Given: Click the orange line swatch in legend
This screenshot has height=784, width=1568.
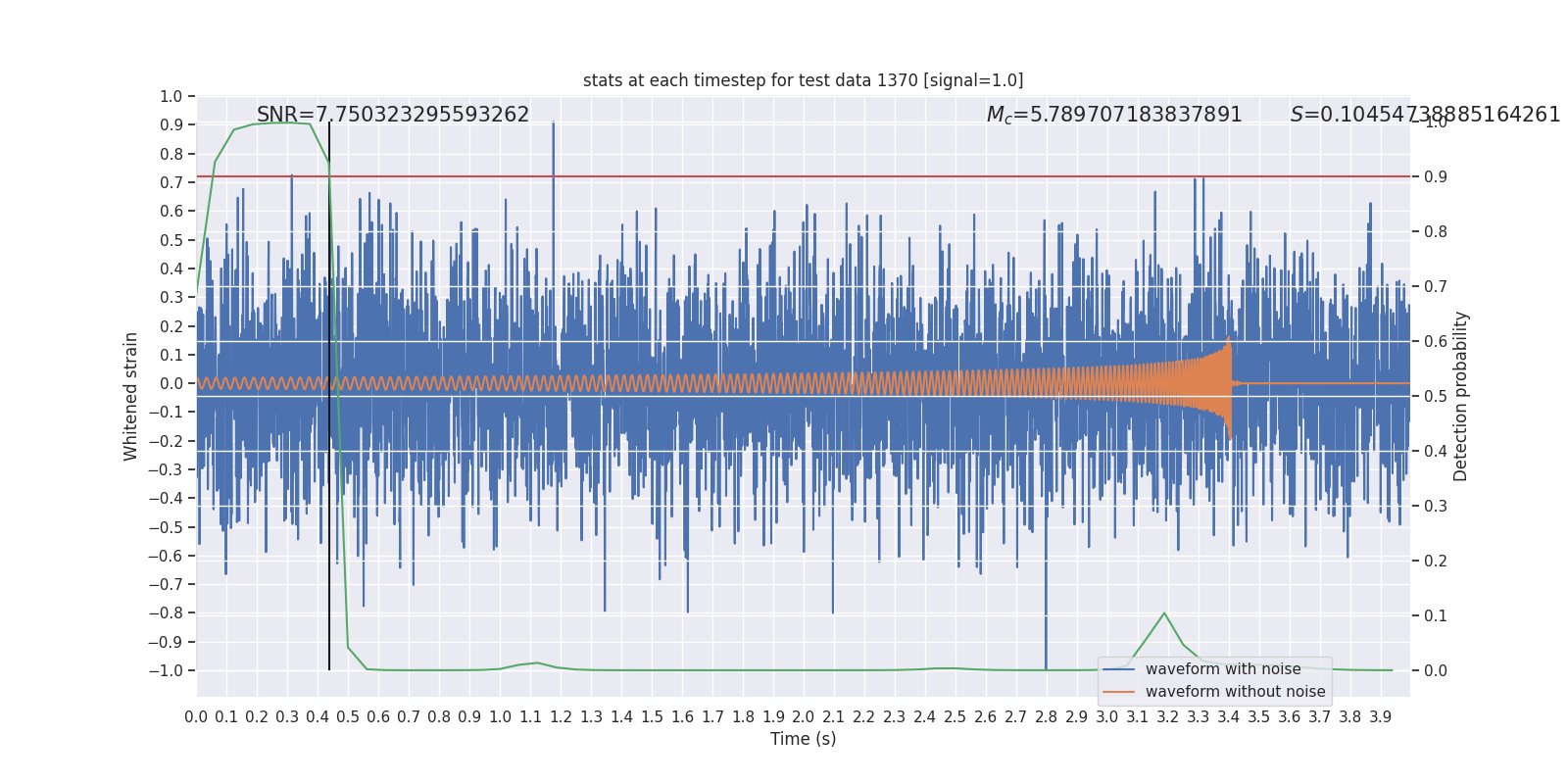Looking at the screenshot, I should pos(1118,692).
